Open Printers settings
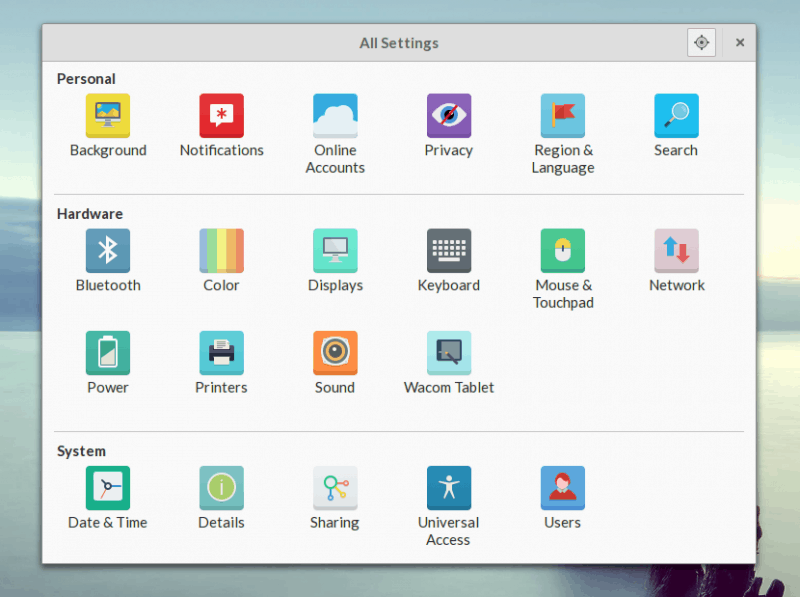Image resolution: width=800 pixels, height=597 pixels. pyautogui.click(x=221, y=353)
